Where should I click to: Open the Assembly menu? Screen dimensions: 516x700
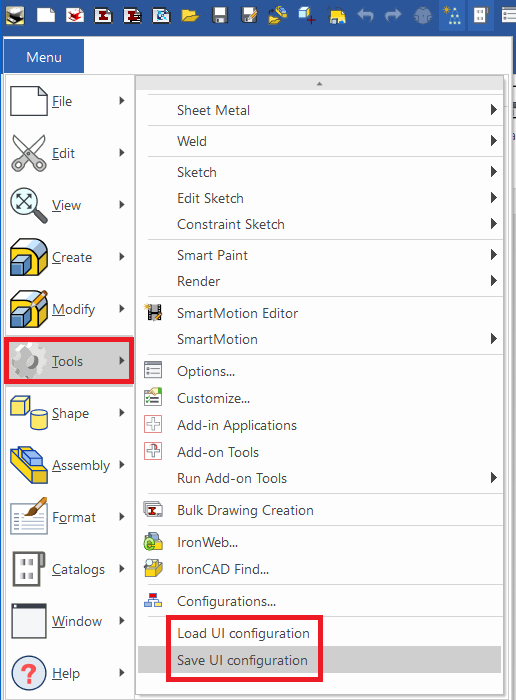click(x=69, y=465)
